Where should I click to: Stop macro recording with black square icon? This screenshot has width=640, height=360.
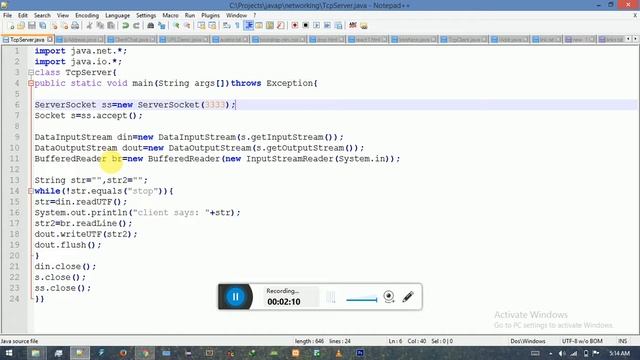point(305,26)
